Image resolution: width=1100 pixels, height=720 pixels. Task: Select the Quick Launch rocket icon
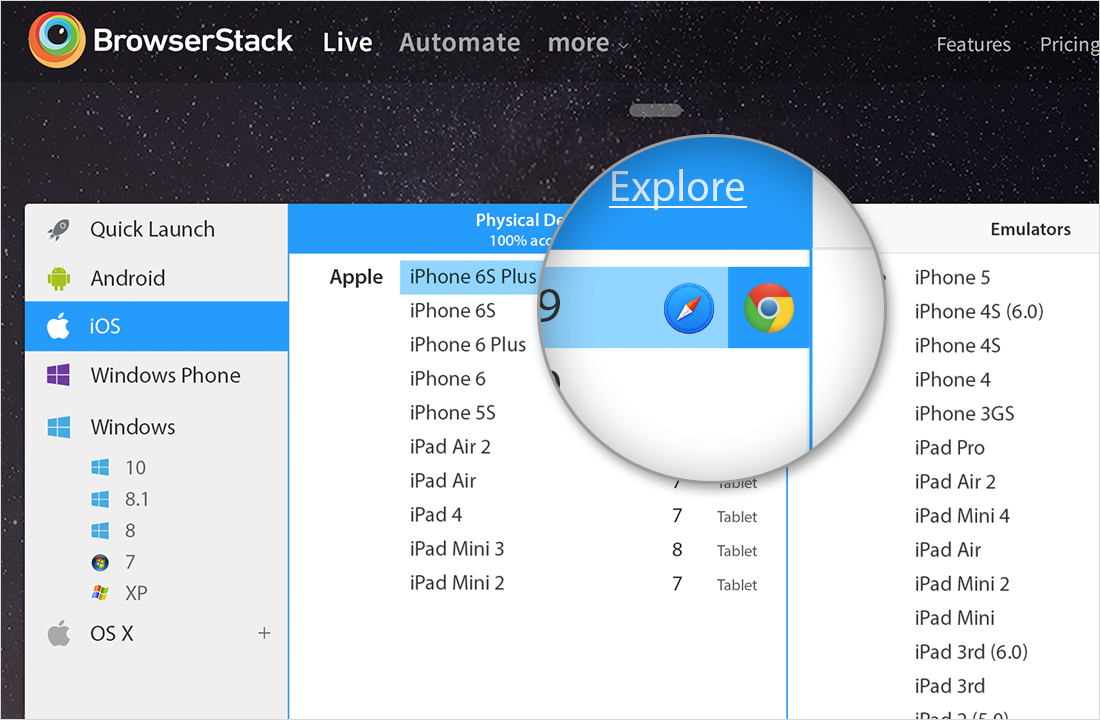(x=60, y=229)
